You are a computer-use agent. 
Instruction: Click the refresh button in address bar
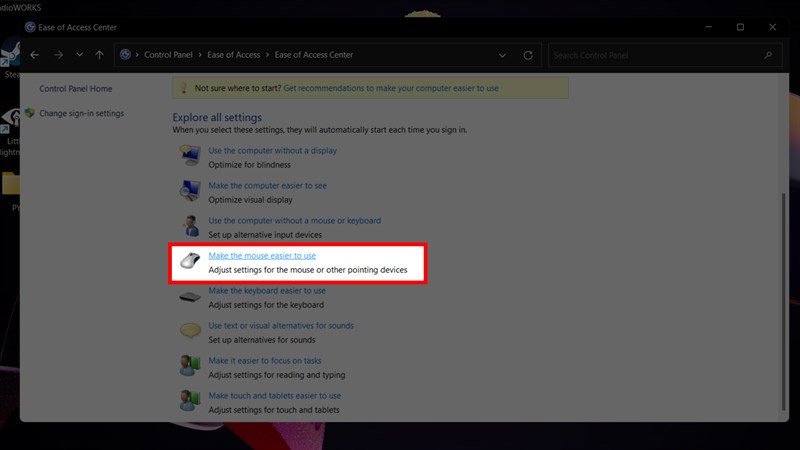coord(528,54)
